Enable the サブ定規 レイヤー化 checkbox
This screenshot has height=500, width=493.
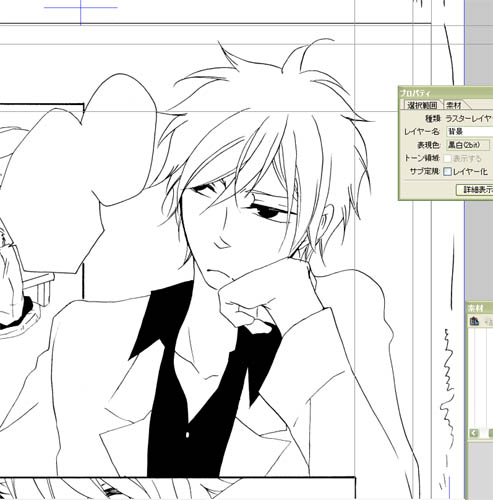pos(448,172)
